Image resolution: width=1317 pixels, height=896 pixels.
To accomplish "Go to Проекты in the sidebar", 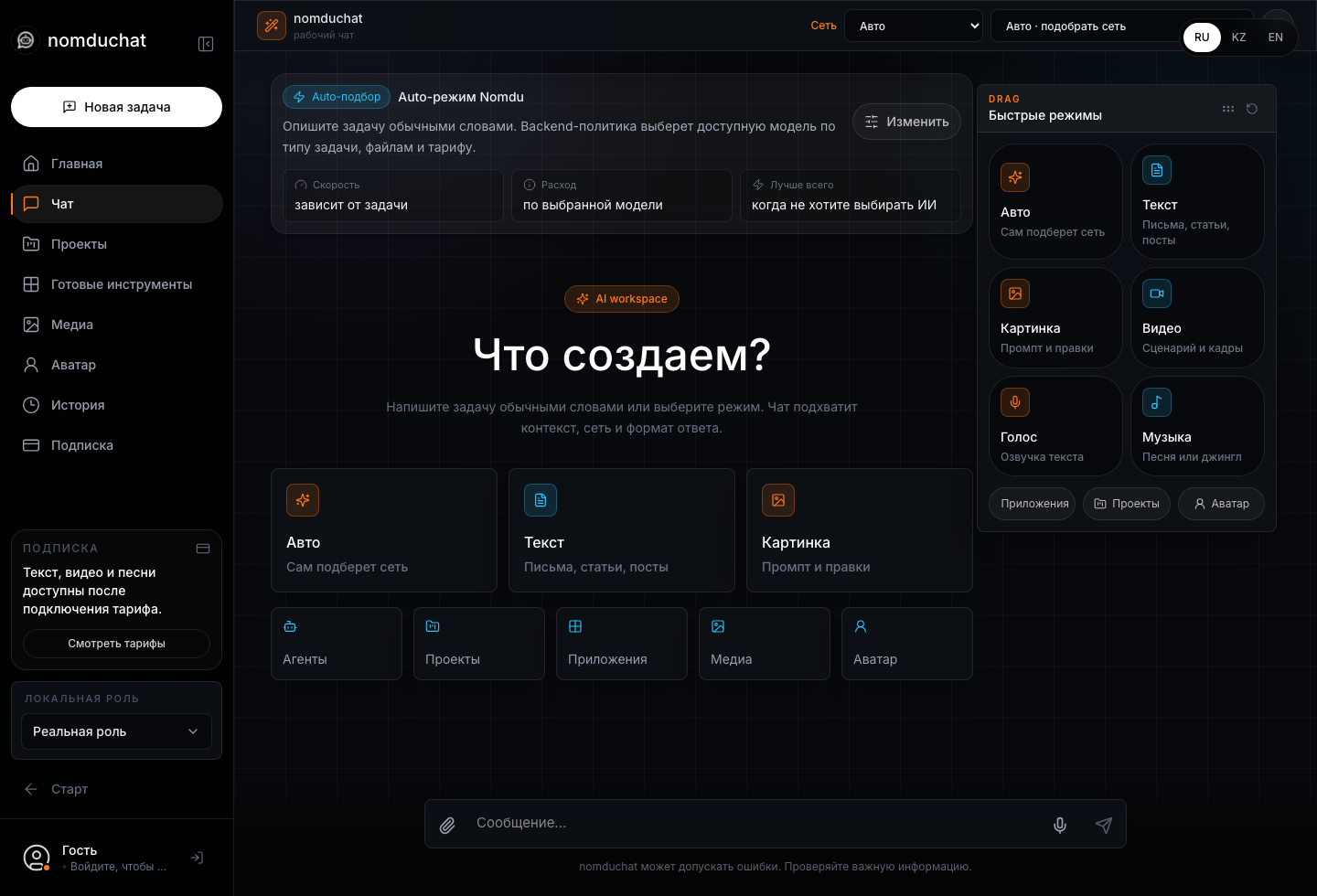I will pos(116,244).
